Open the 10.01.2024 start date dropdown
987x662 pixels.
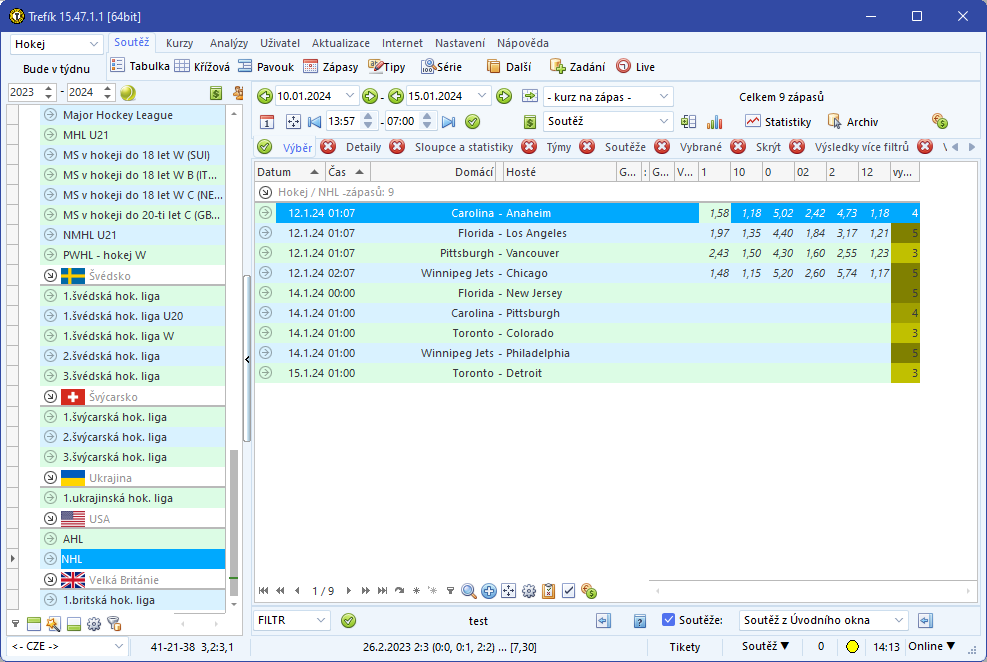tap(351, 96)
